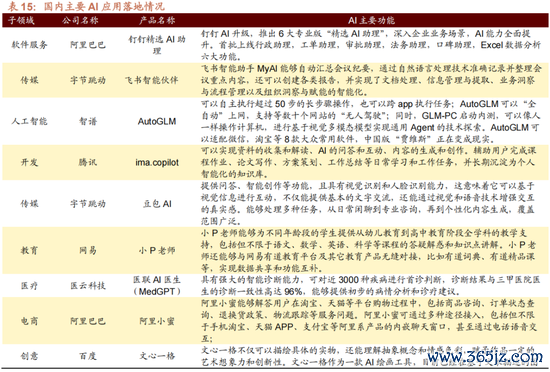Click the 公司名称 column header
550x372 pixels.
click(80, 20)
